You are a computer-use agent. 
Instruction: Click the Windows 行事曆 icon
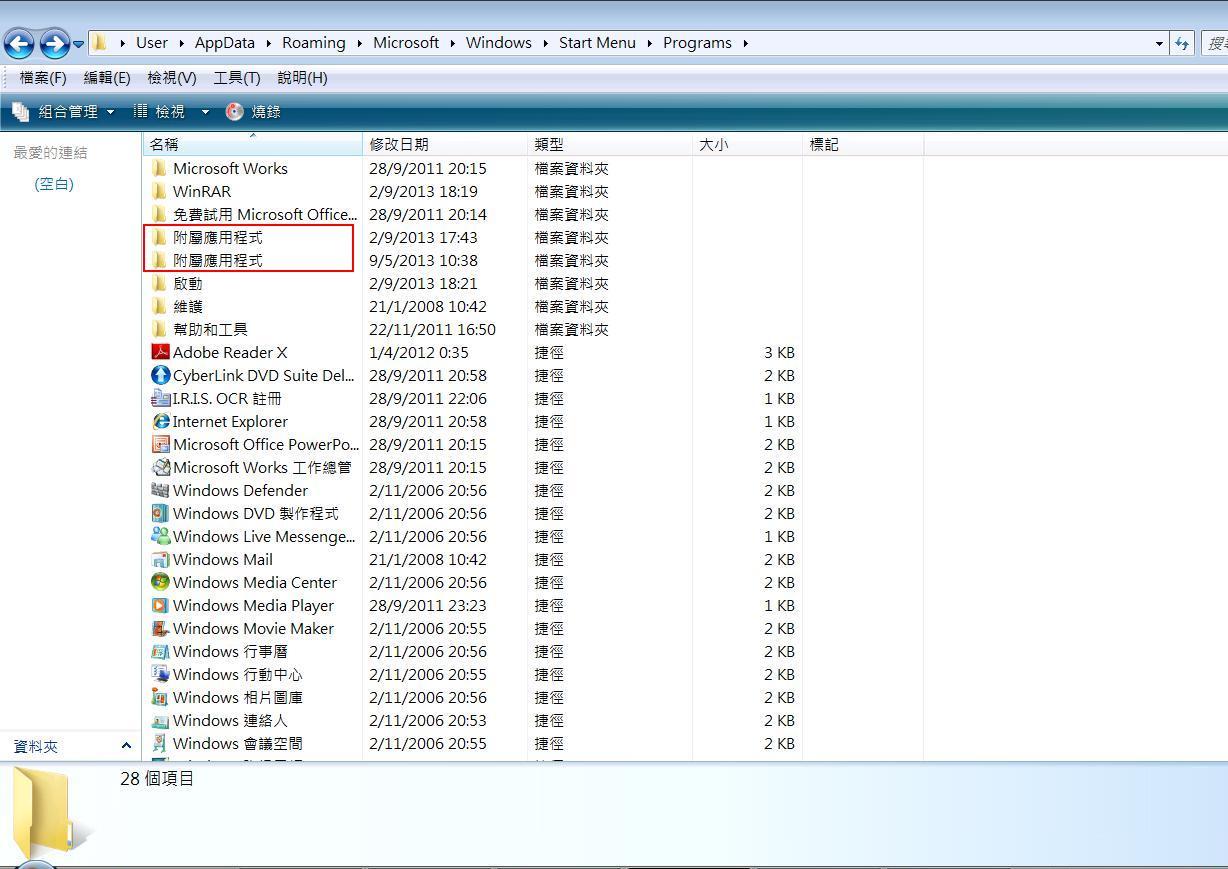(x=160, y=651)
